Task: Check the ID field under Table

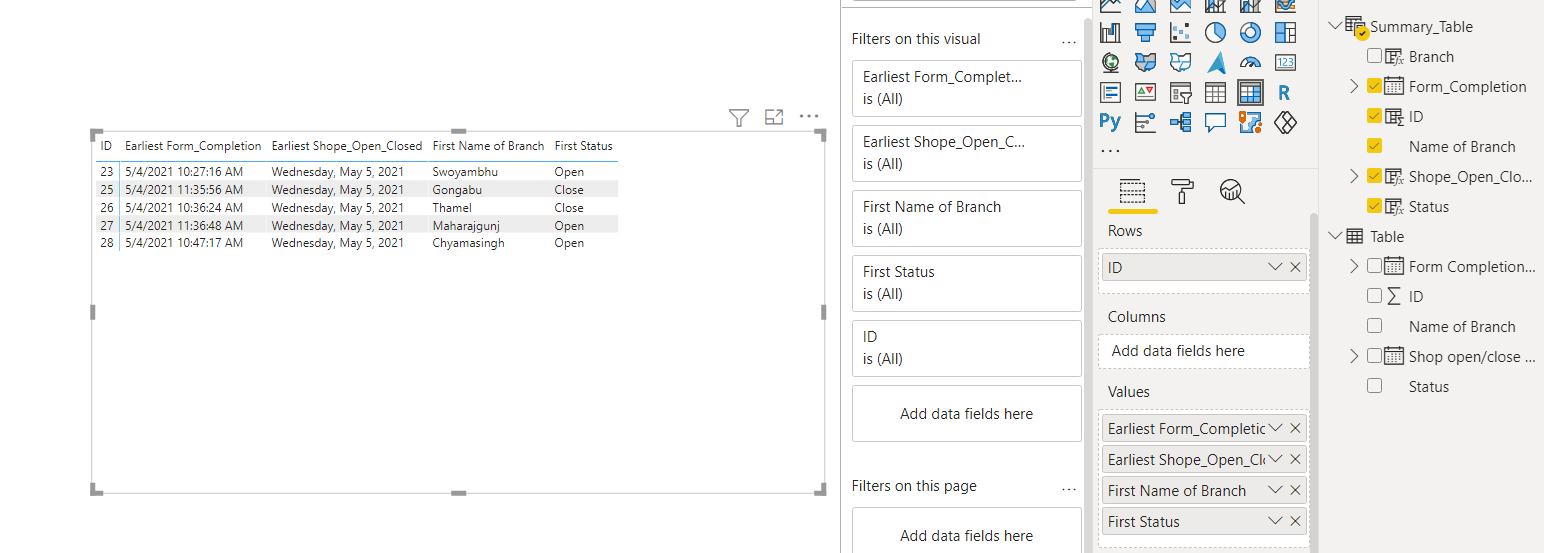Action: [1374, 296]
